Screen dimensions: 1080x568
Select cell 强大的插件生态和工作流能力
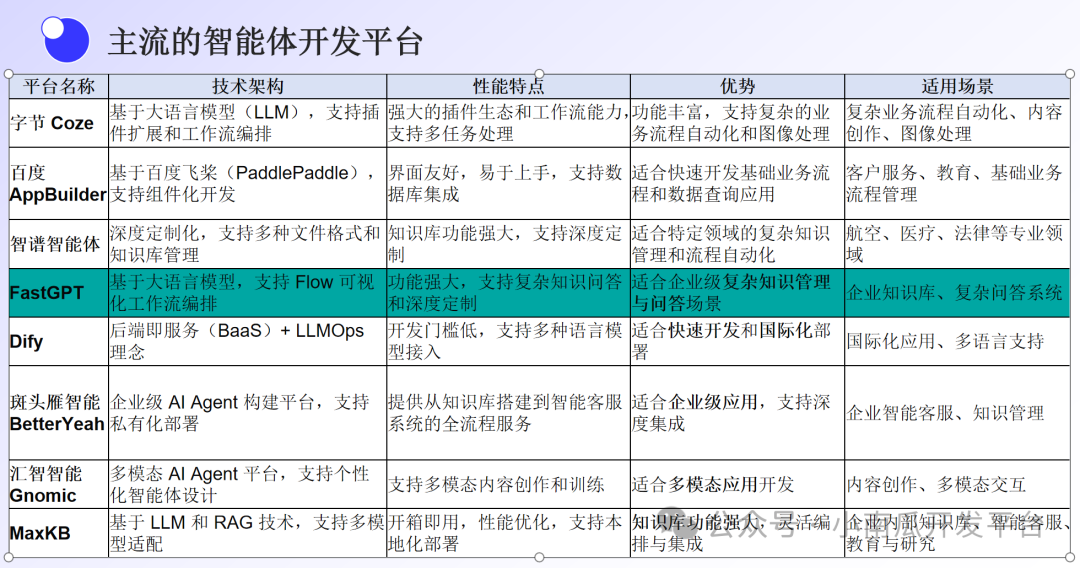click(508, 123)
